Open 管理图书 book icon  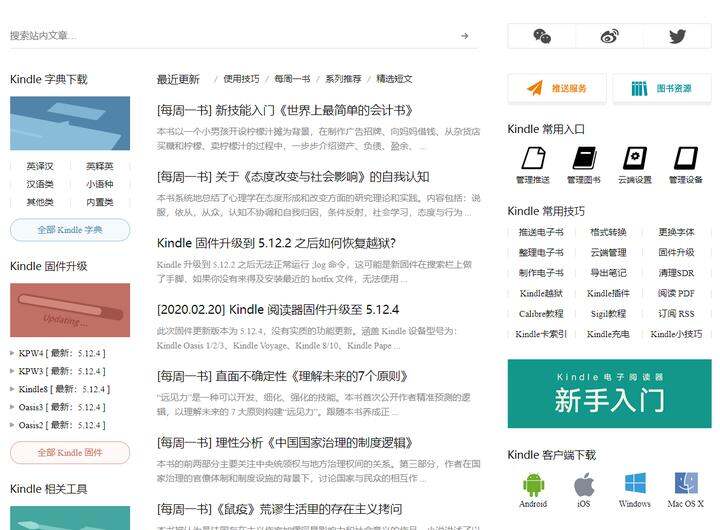(x=584, y=158)
